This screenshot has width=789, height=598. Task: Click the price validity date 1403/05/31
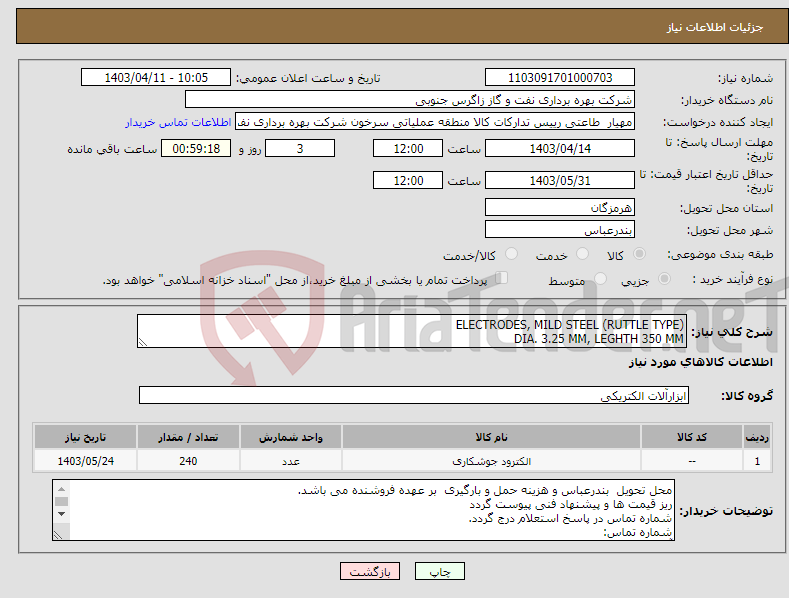pos(560,180)
